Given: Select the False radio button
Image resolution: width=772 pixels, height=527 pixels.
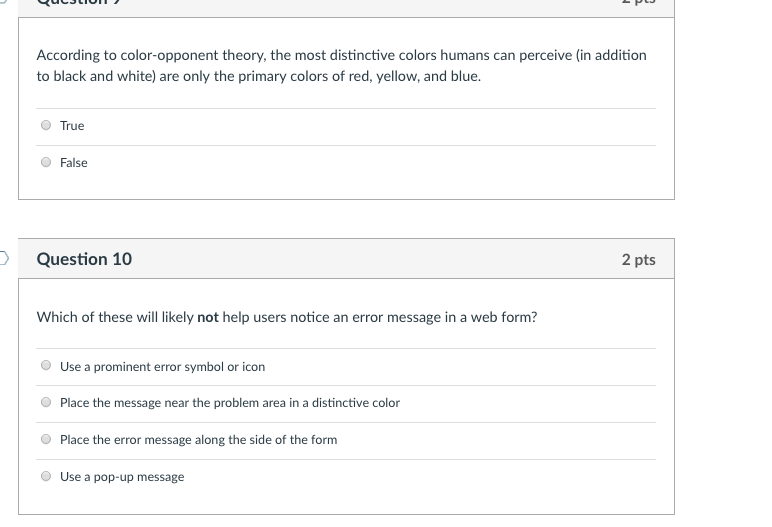Looking at the screenshot, I should click(46, 162).
